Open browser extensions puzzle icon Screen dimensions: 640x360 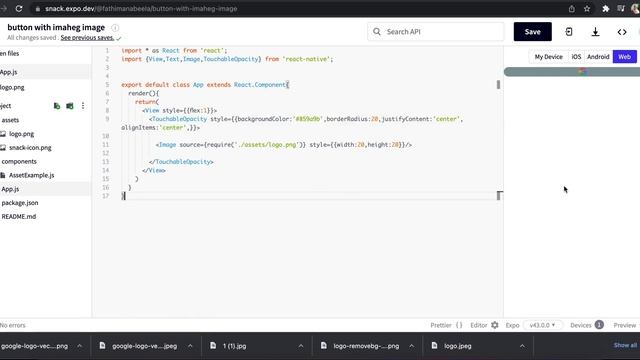click(x=606, y=9)
